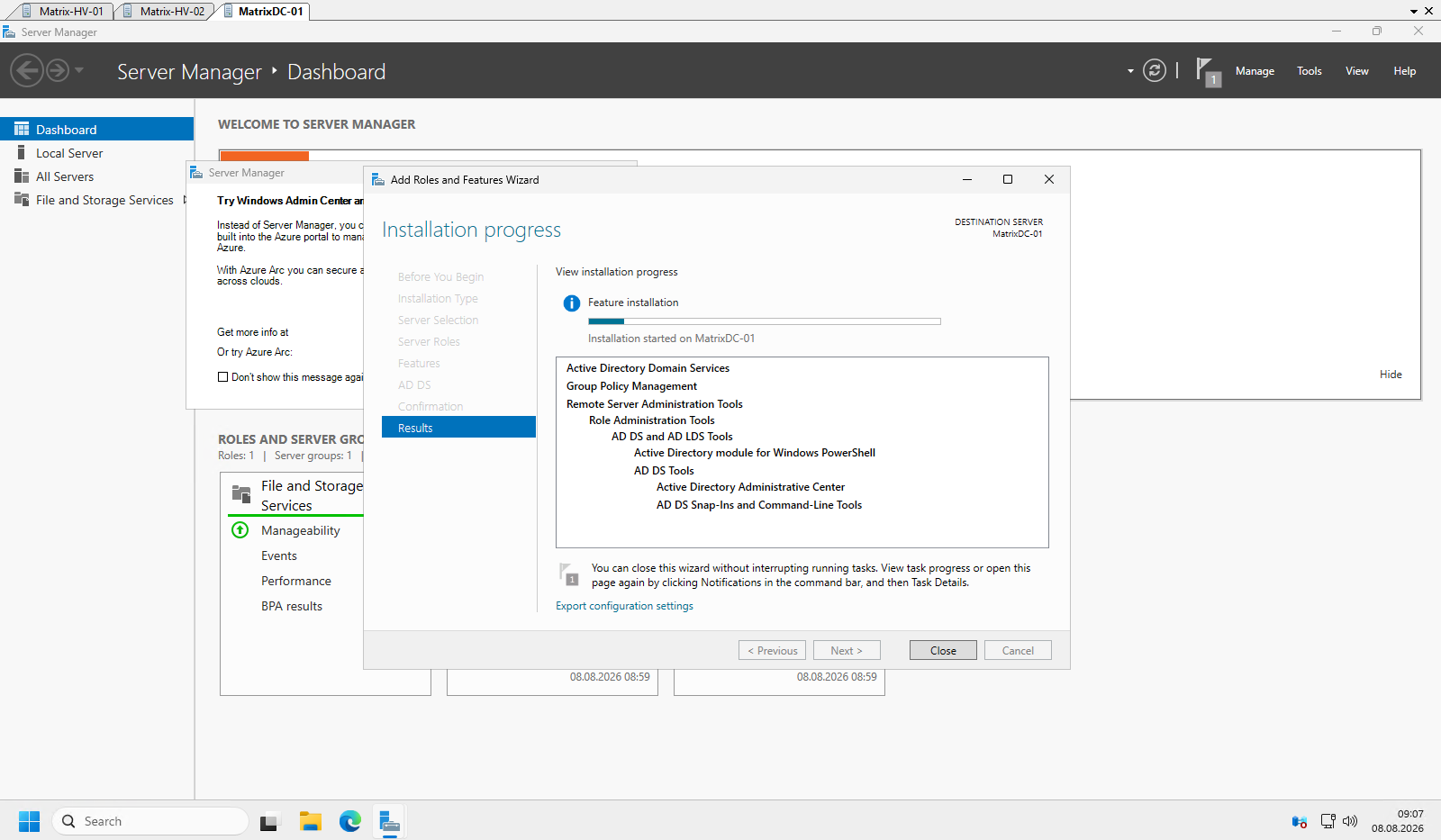Open Task View from the taskbar

coord(269,821)
